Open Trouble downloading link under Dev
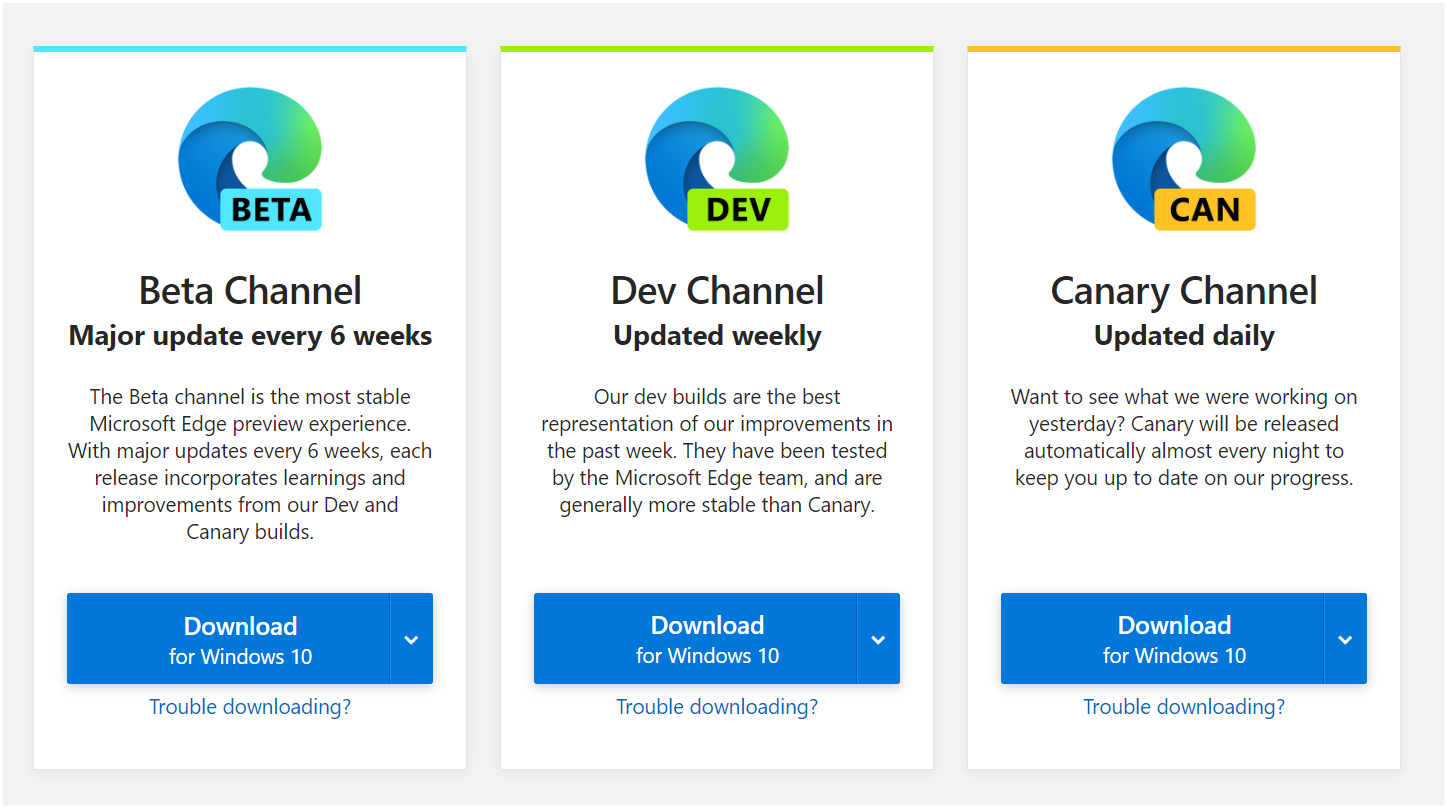This screenshot has height=808, width=1447. coord(717,706)
